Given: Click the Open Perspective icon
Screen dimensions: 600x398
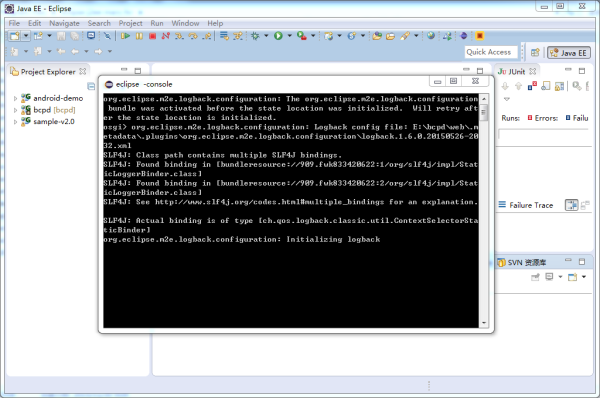Looking at the screenshot, I should pyautogui.click(x=535, y=52).
